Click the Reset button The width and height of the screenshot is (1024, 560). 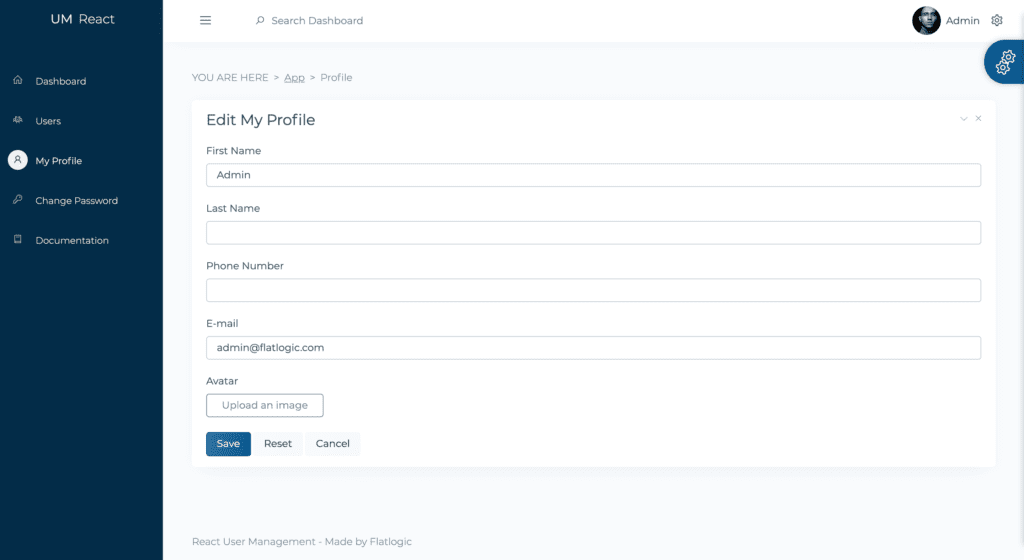click(278, 444)
